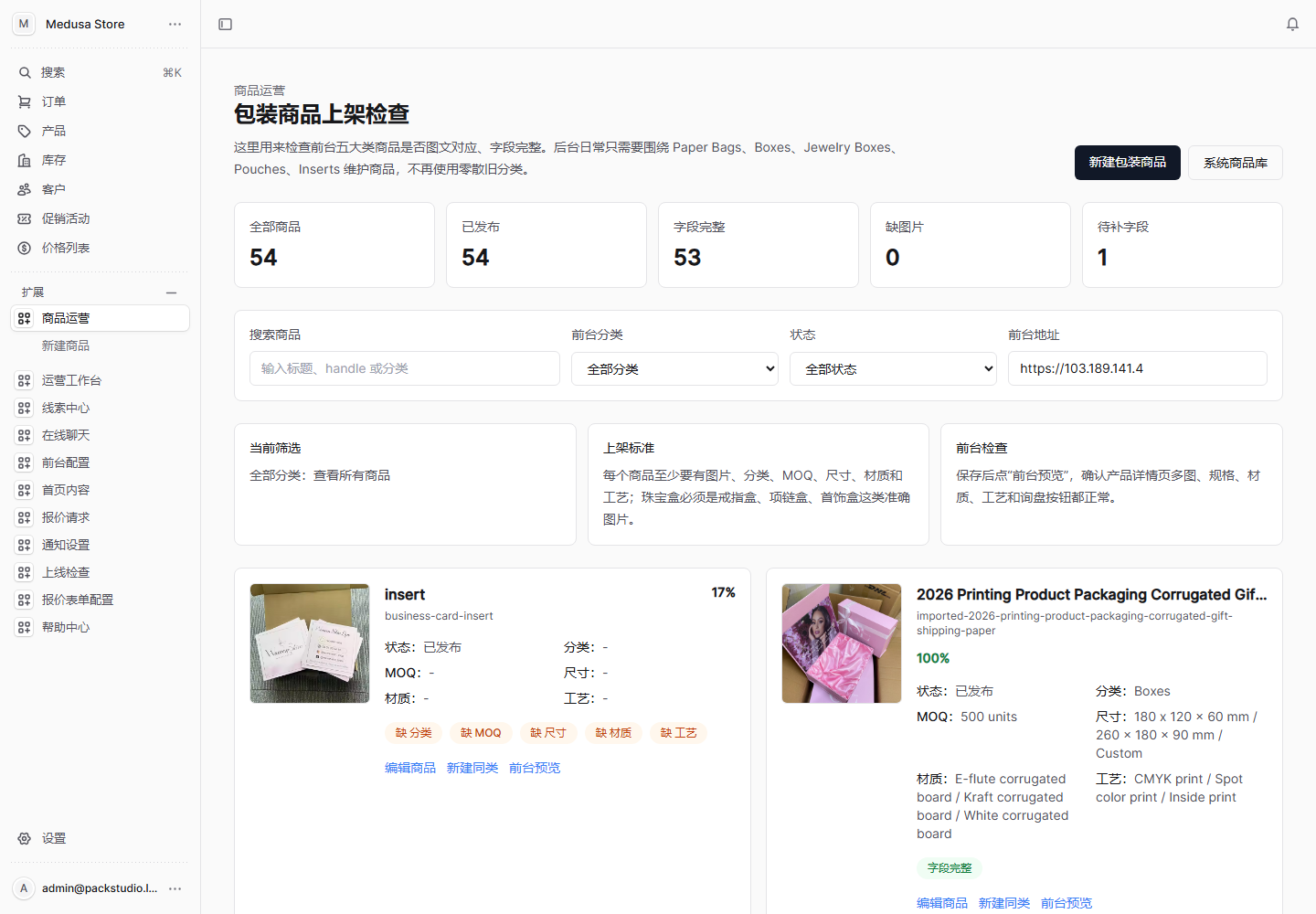Open the Medusa Store options ellipsis

click(x=175, y=24)
